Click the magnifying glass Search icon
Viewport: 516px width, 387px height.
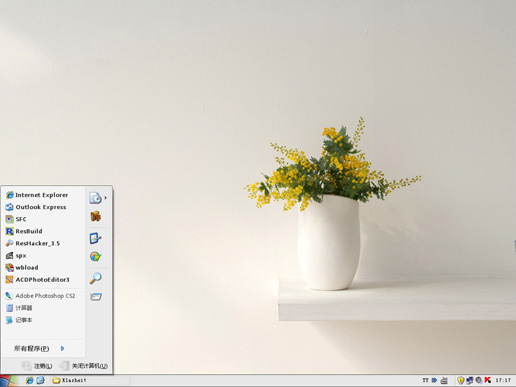(x=96, y=278)
